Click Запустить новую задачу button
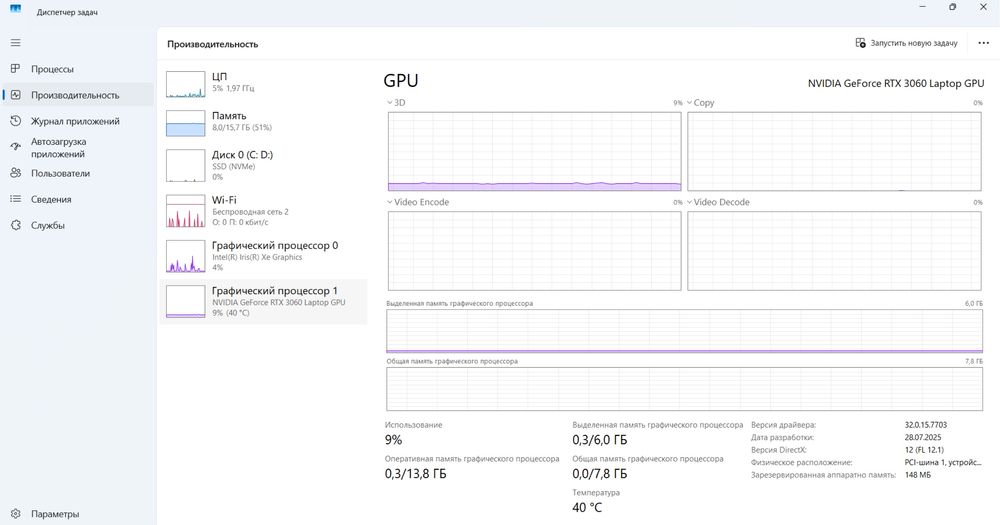The height and width of the screenshot is (525, 1000). [907, 44]
